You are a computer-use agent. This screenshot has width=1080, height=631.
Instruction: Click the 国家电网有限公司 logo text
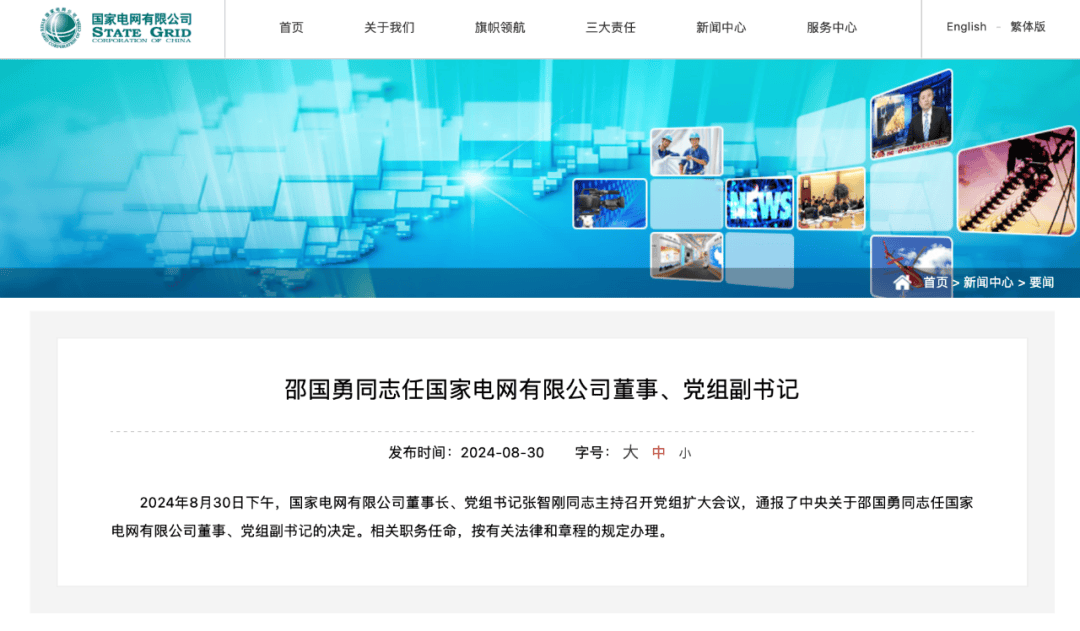tap(142, 19)
